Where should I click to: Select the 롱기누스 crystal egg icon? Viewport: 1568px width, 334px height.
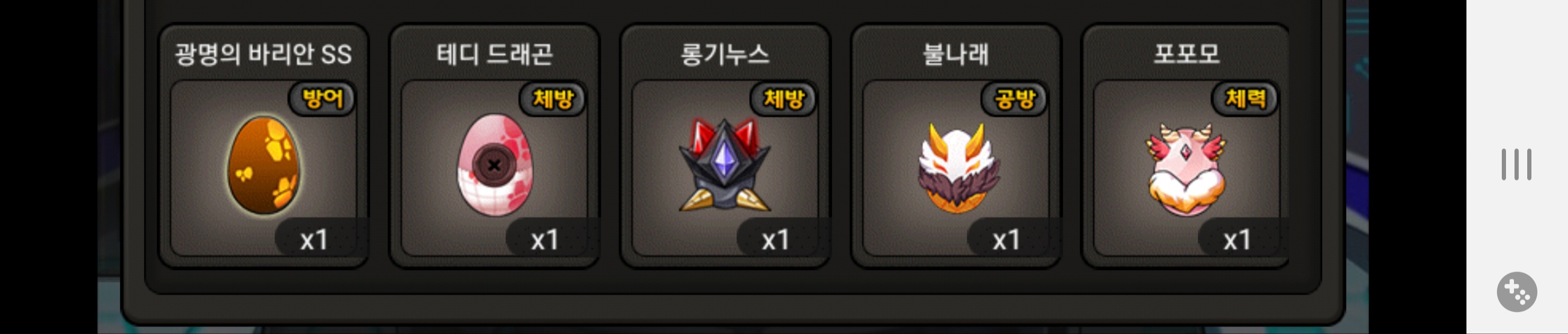coord(724,166)
